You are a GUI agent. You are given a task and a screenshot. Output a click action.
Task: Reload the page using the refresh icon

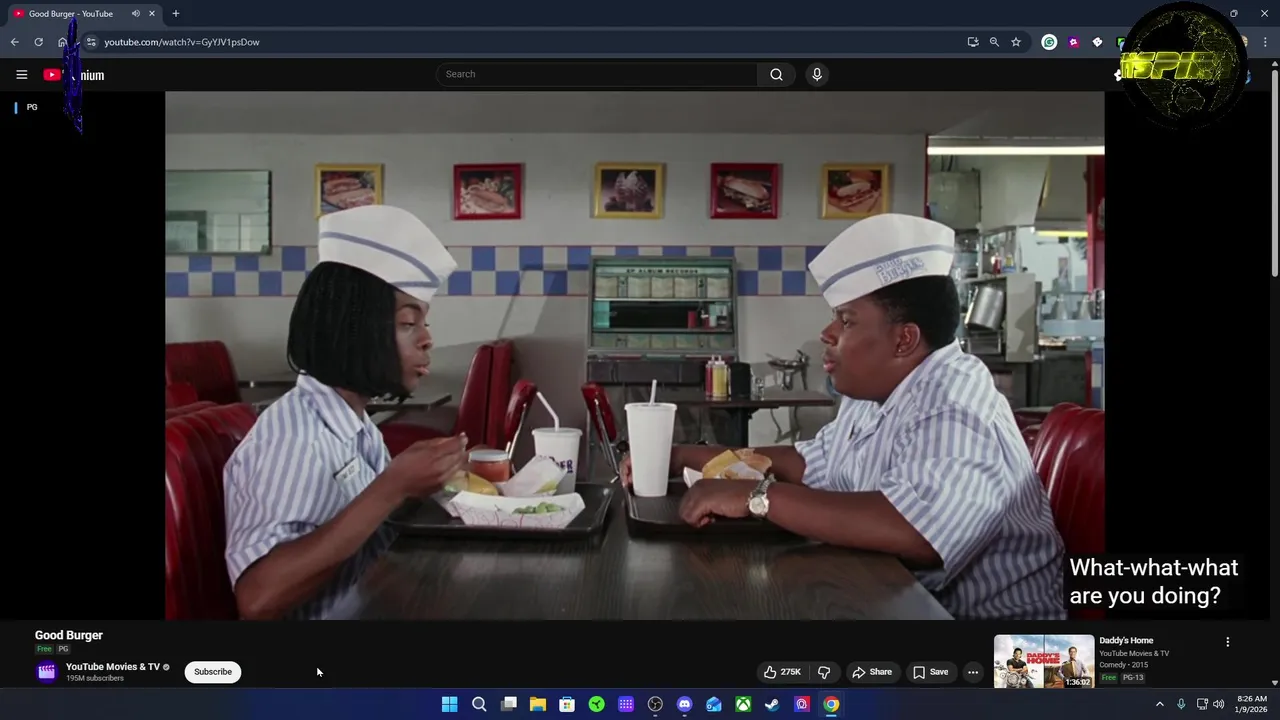click(x=38, y=42)
